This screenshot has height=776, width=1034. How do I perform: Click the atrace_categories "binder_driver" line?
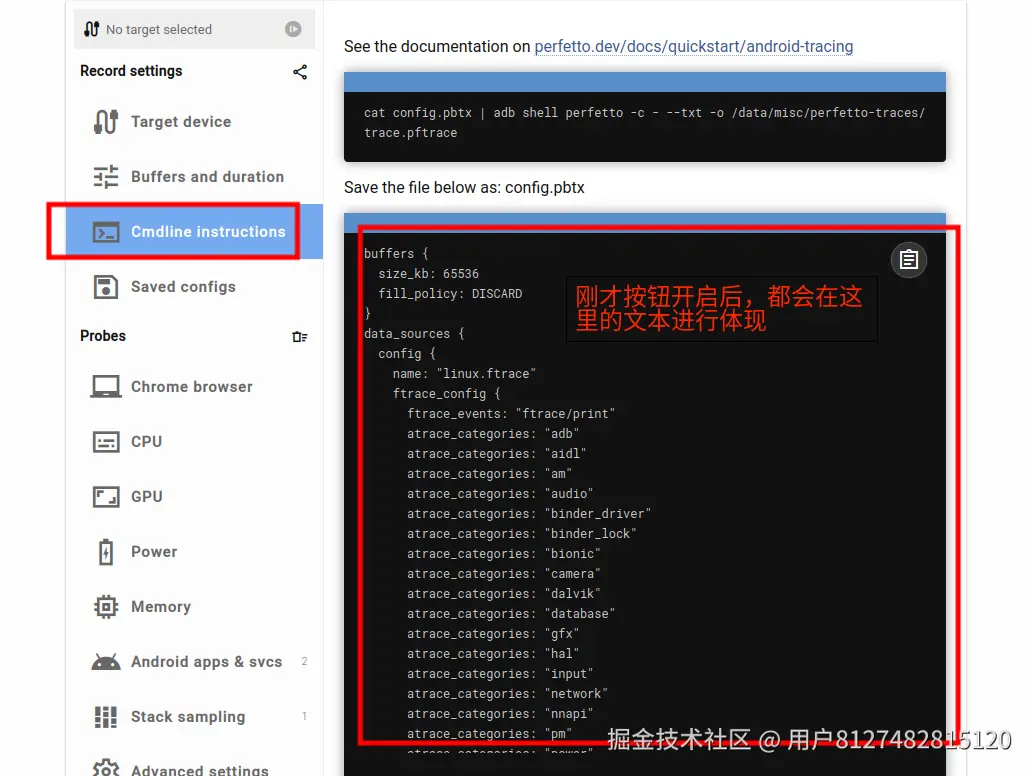[x=529, y=514]
